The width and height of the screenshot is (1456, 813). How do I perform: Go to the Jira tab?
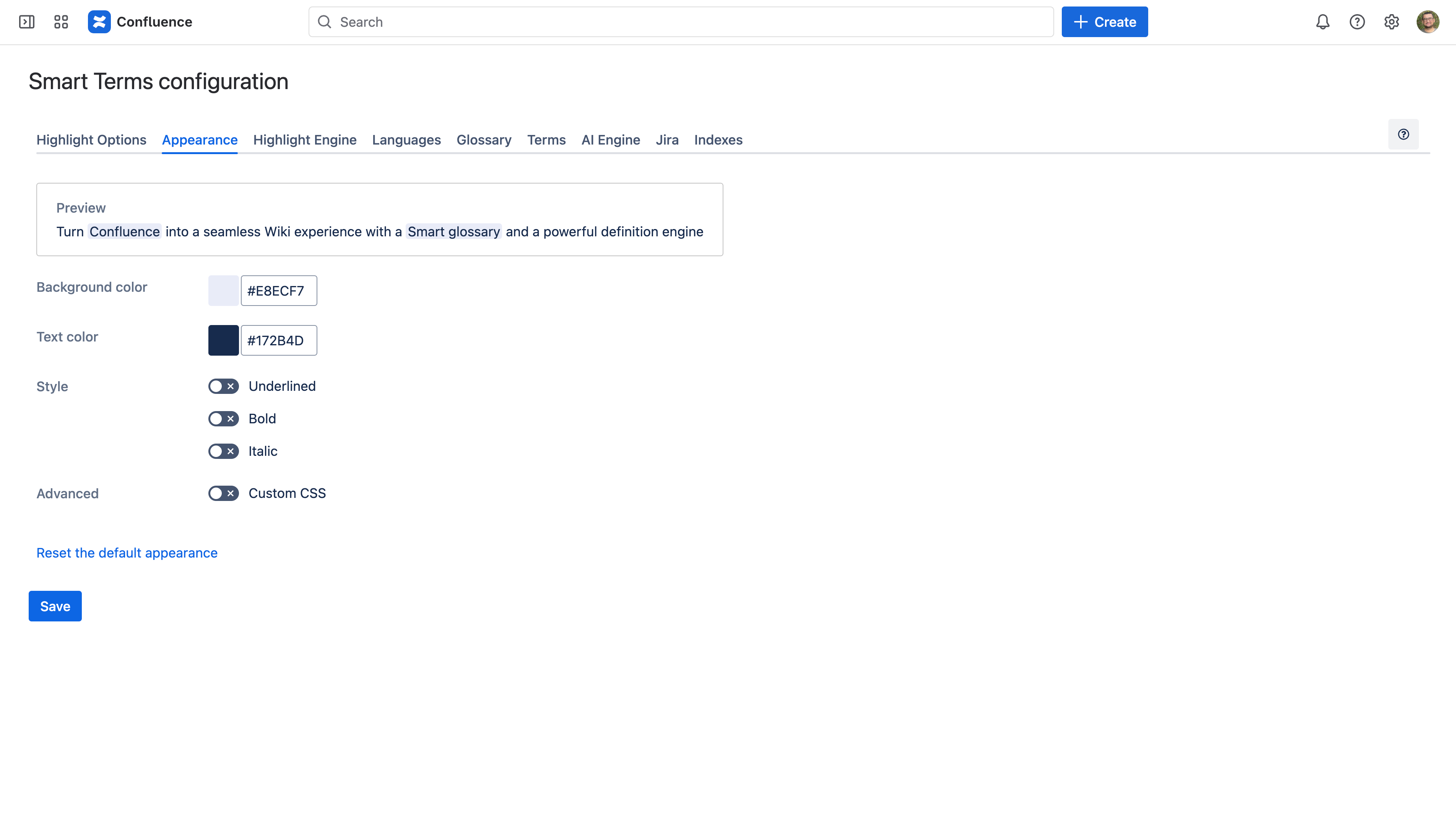pos(667,140)
